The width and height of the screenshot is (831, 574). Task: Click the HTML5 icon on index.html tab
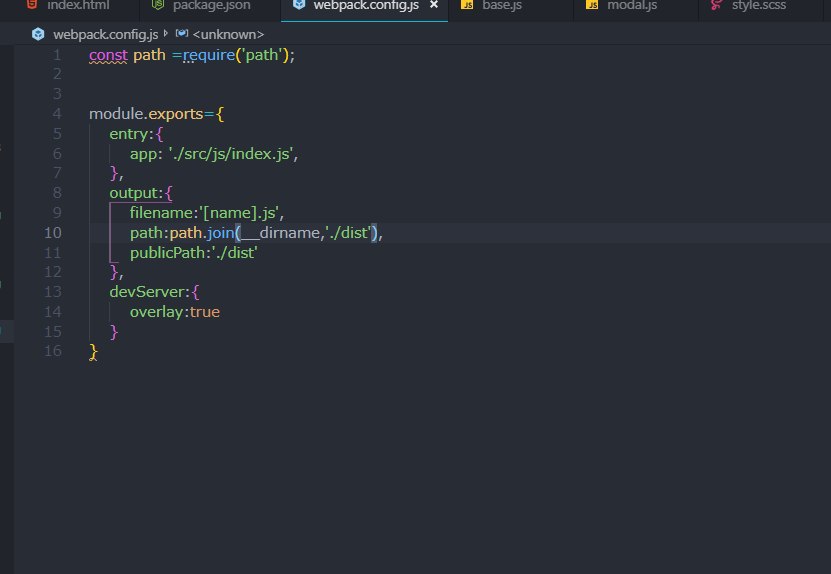click(32, 5)
